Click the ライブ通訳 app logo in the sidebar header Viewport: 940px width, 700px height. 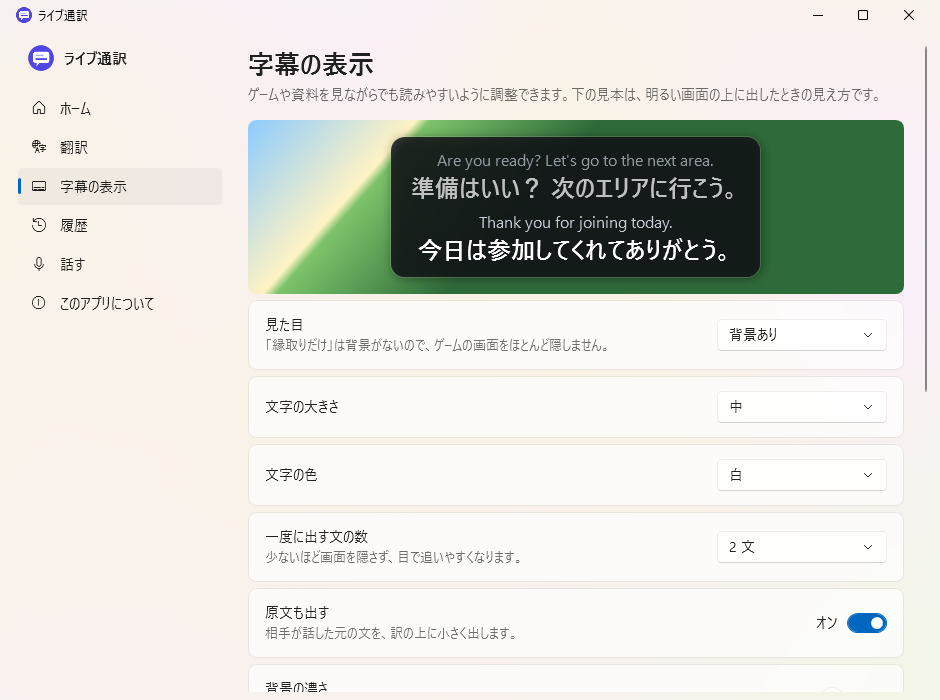click(41, 58)
